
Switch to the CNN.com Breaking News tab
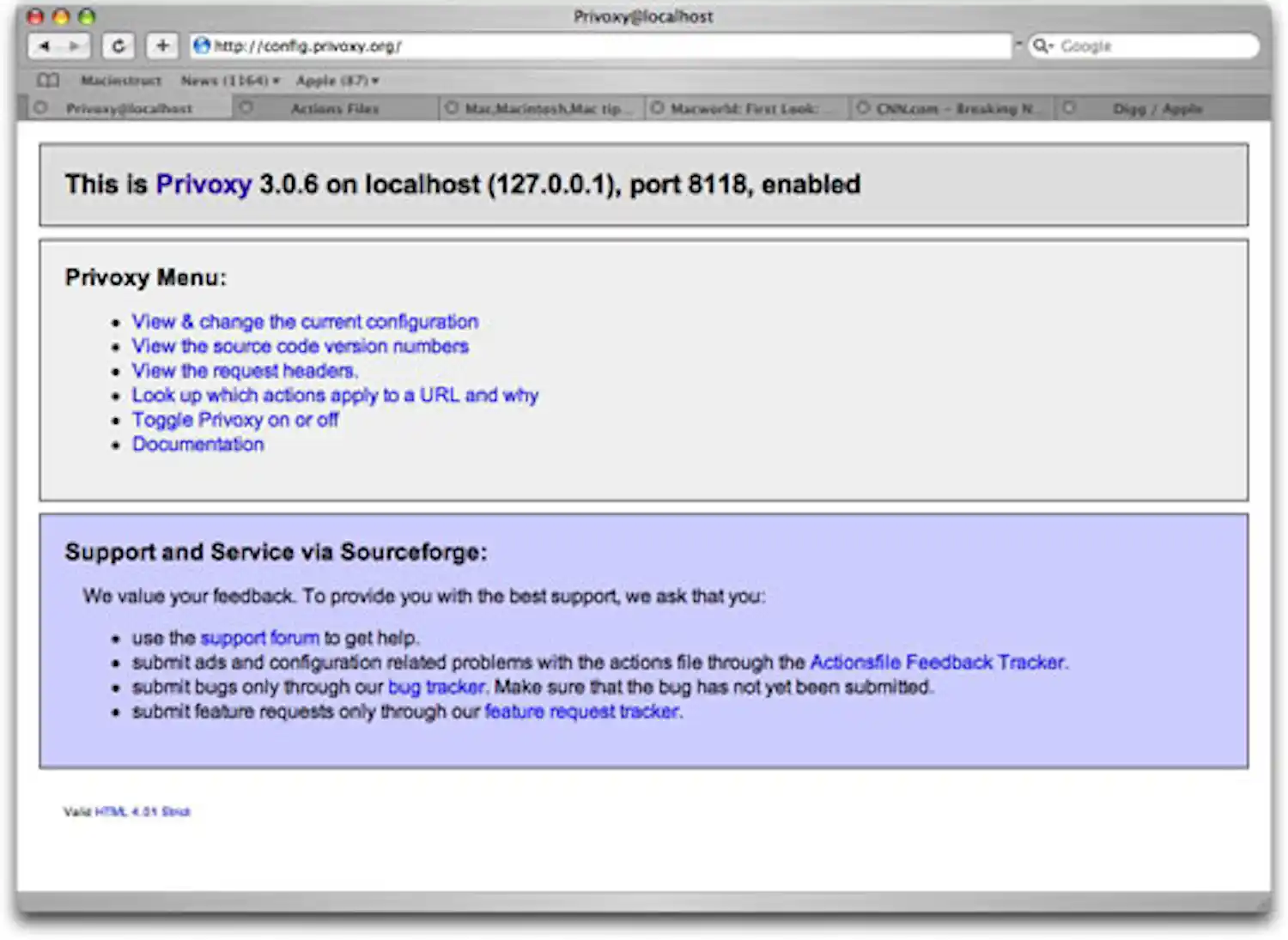coord(955,108)
